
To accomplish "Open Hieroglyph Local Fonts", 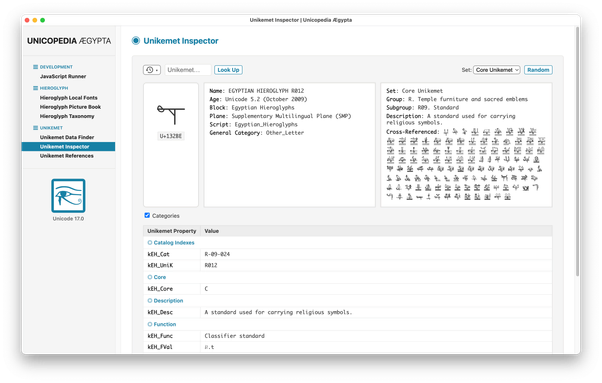I will click(69, 98).
